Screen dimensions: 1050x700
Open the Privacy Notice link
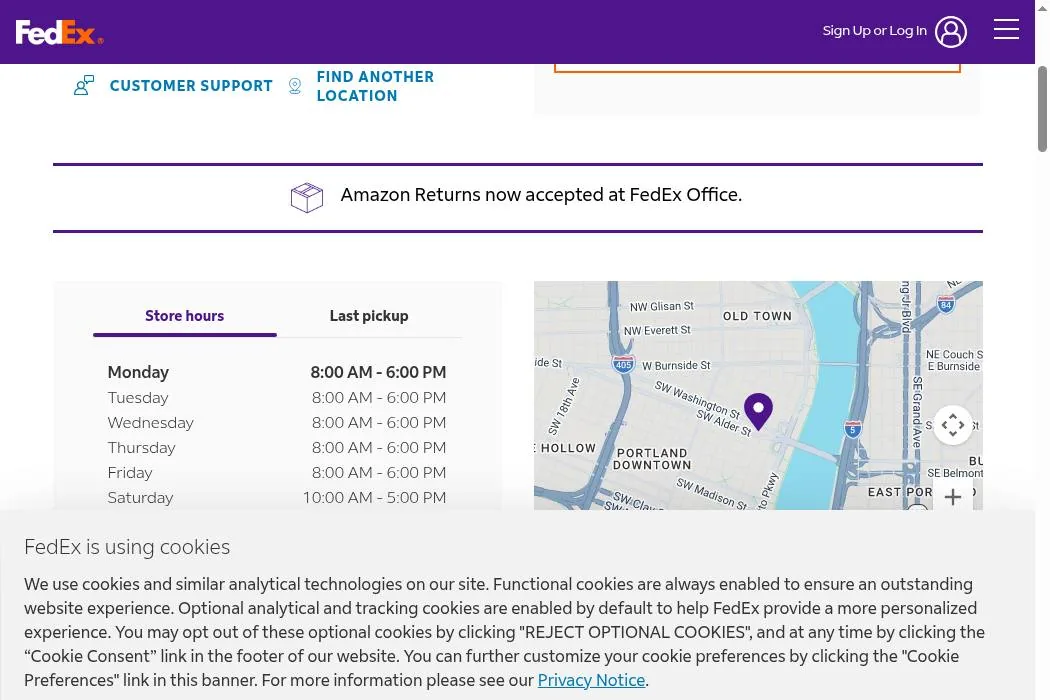click(x=591, y=680)
